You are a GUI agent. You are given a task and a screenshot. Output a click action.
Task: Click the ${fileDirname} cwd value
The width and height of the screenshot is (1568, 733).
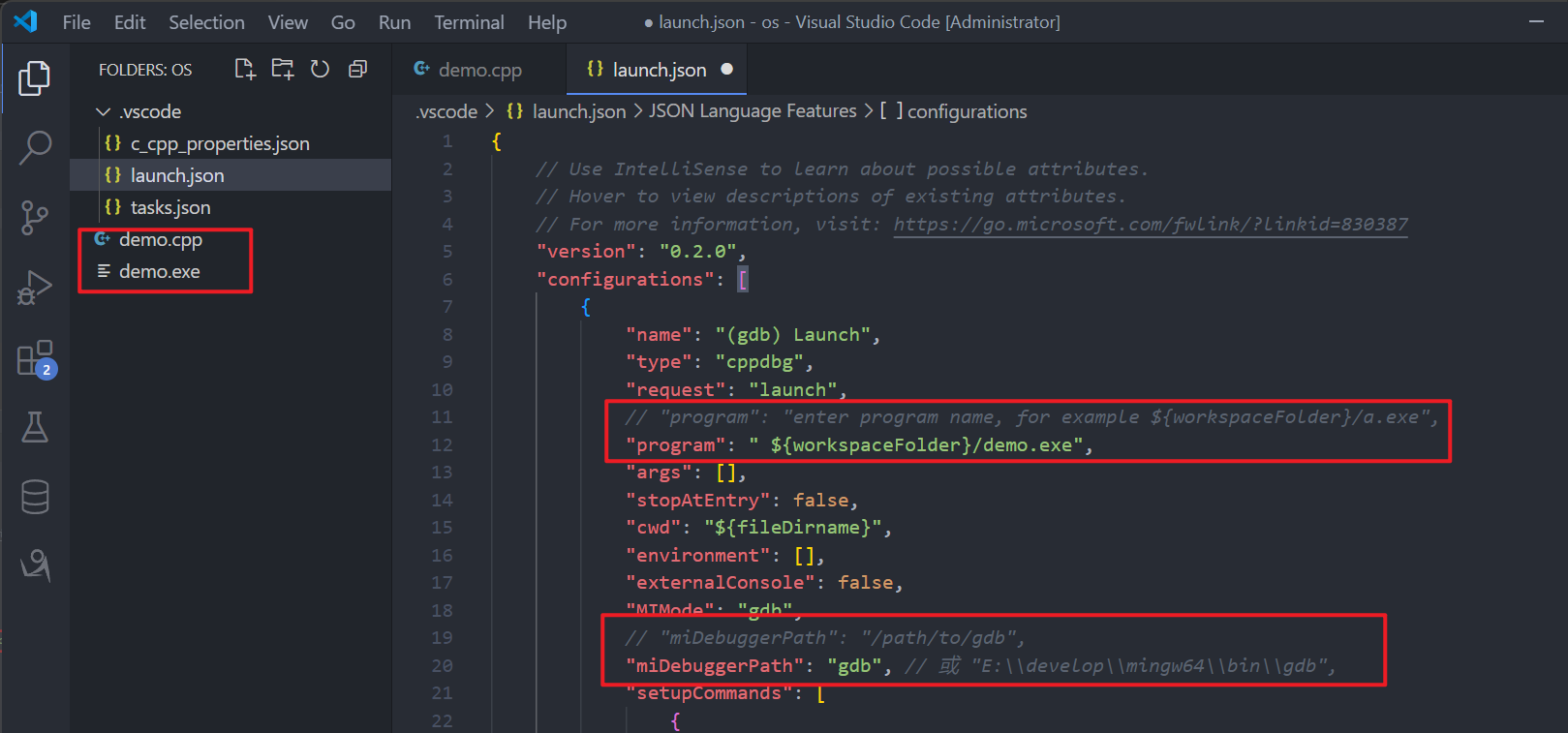pos(793,527)
